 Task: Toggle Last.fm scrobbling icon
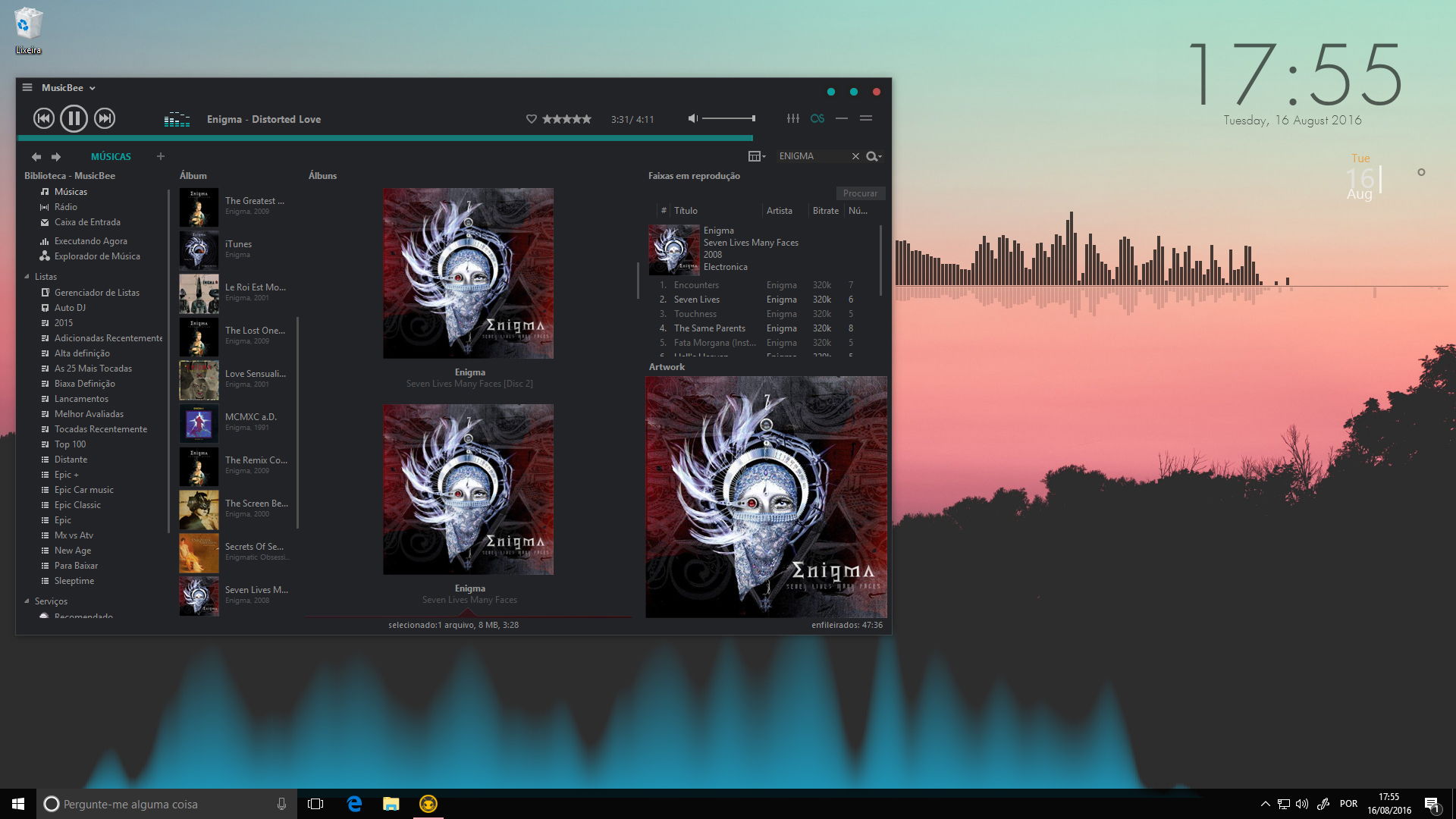817,118
